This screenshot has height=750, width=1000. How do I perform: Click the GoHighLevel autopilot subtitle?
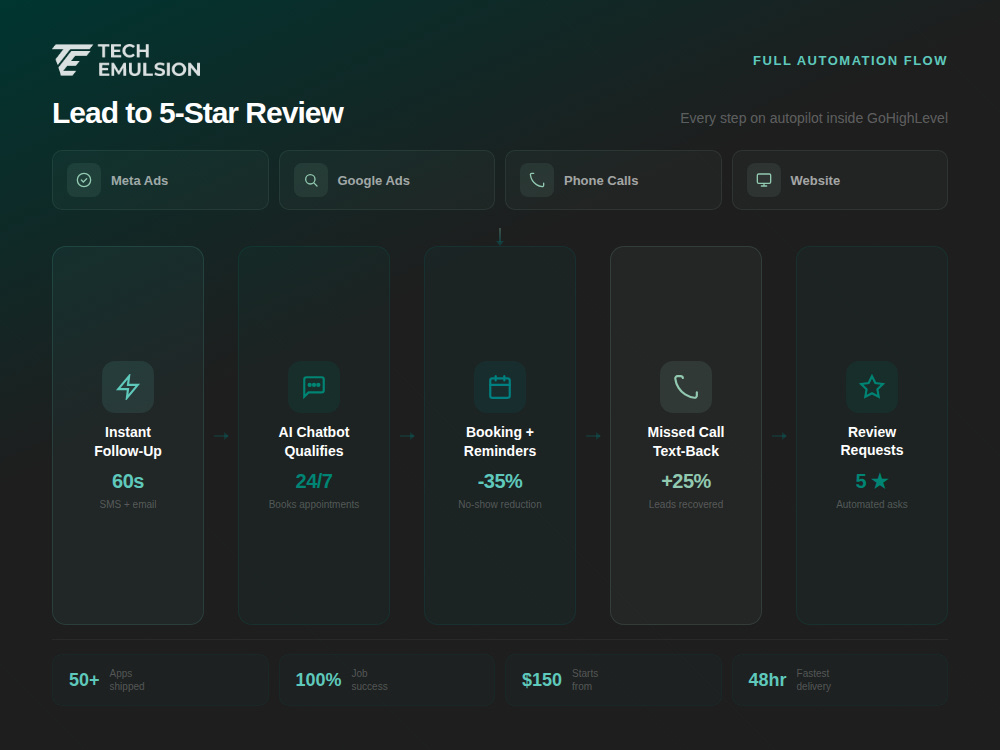(814, 118)
